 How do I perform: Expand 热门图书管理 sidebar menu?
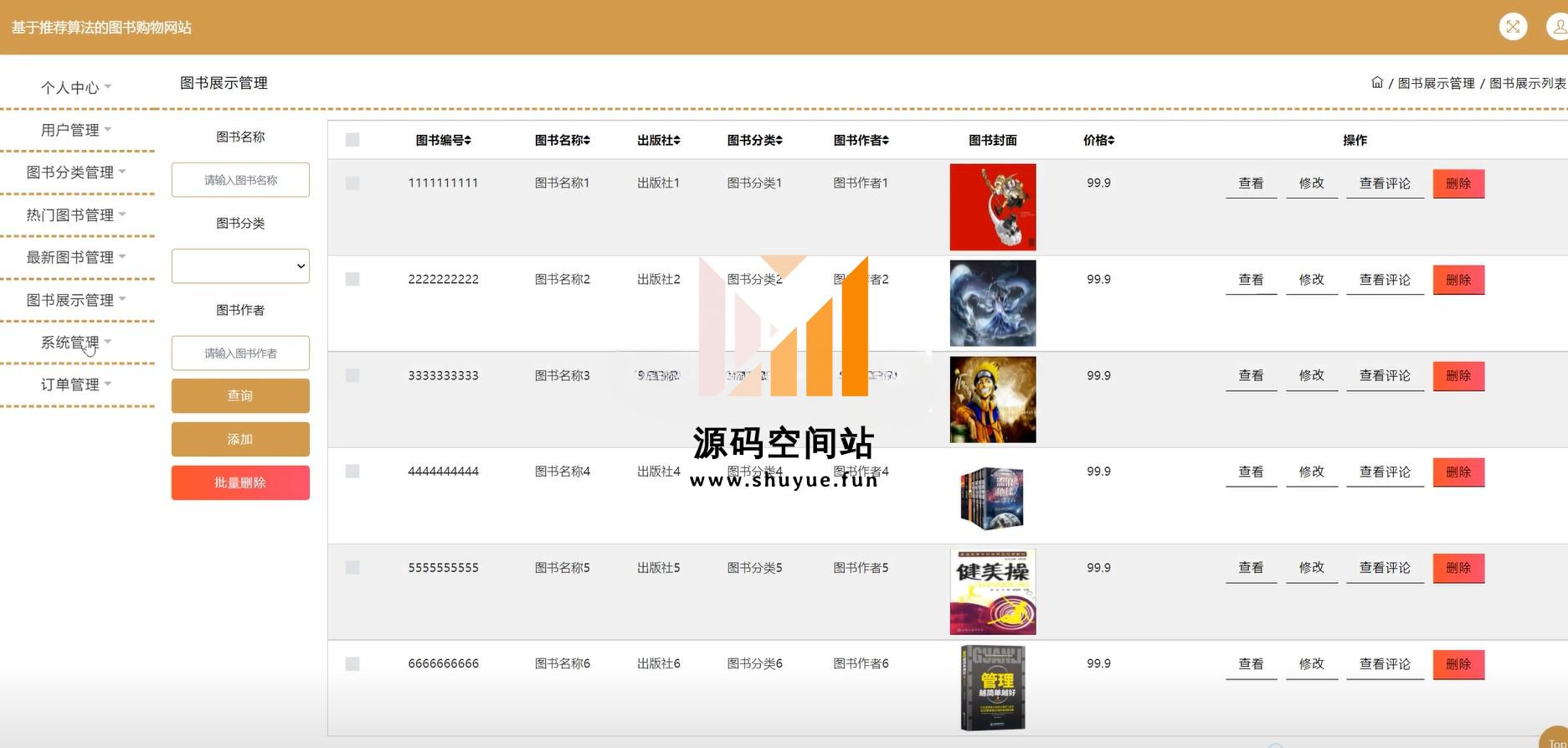[76, 214]
